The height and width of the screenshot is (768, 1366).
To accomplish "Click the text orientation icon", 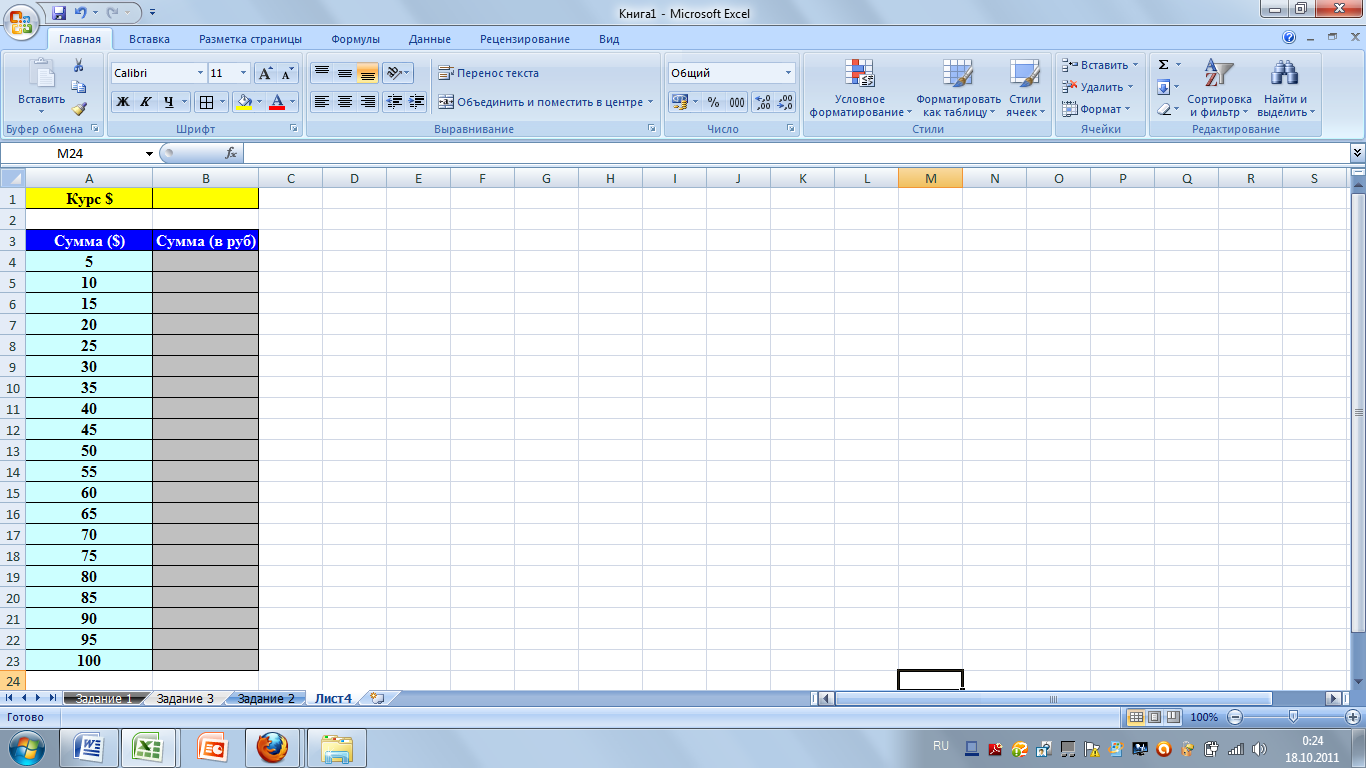I will pyautogui.click(x=394, y=73).
